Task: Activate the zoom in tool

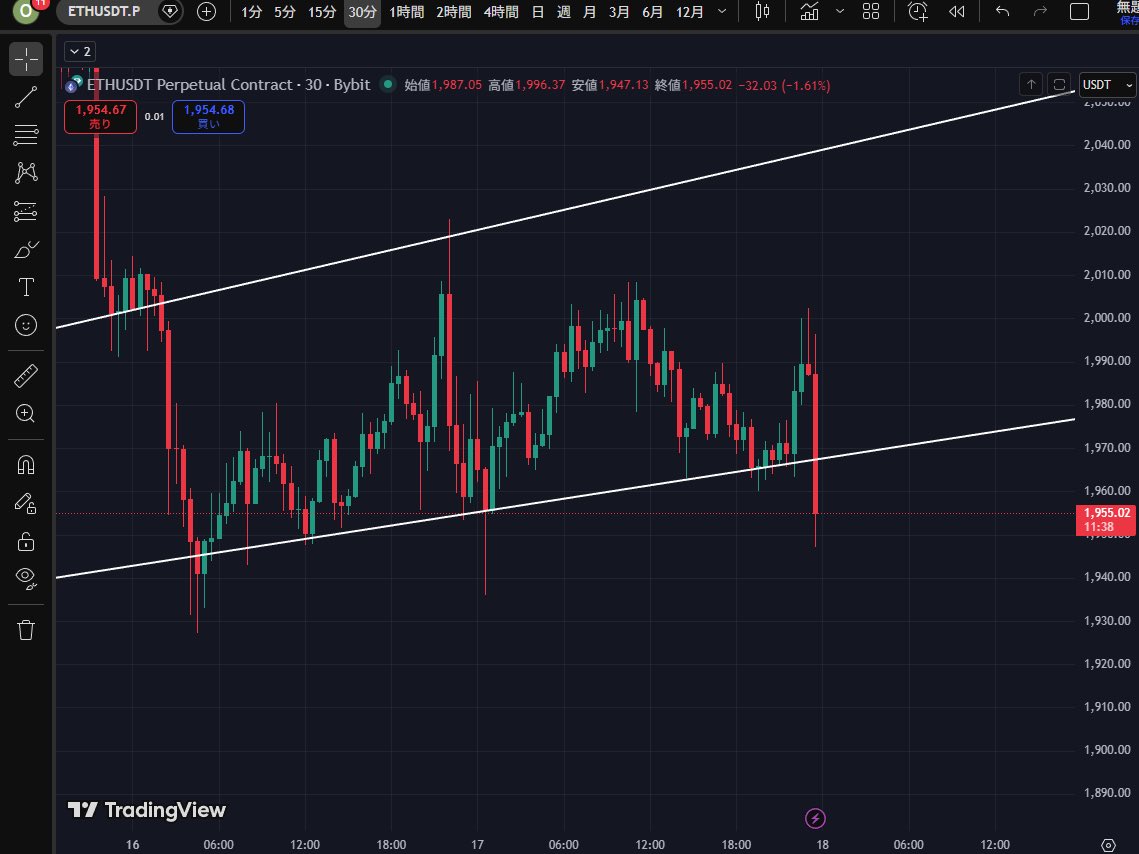Action: coord(26,414)
